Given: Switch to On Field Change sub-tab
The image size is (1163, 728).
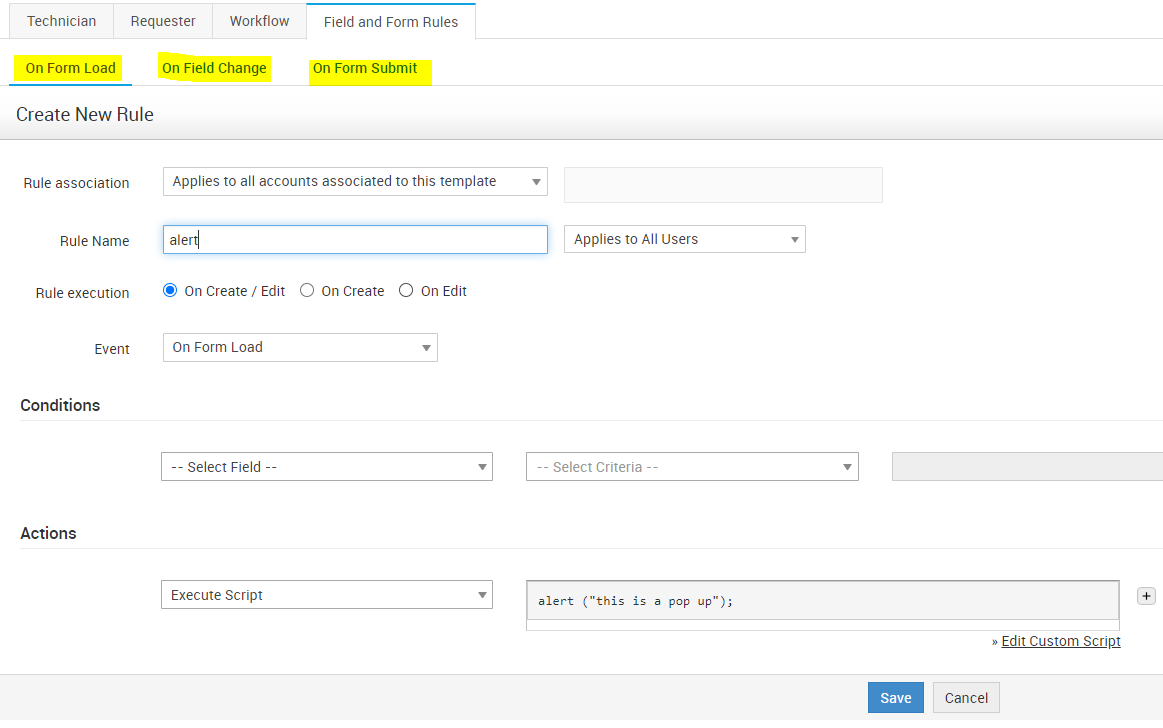Looking at the screenshot, I should 214,68.
